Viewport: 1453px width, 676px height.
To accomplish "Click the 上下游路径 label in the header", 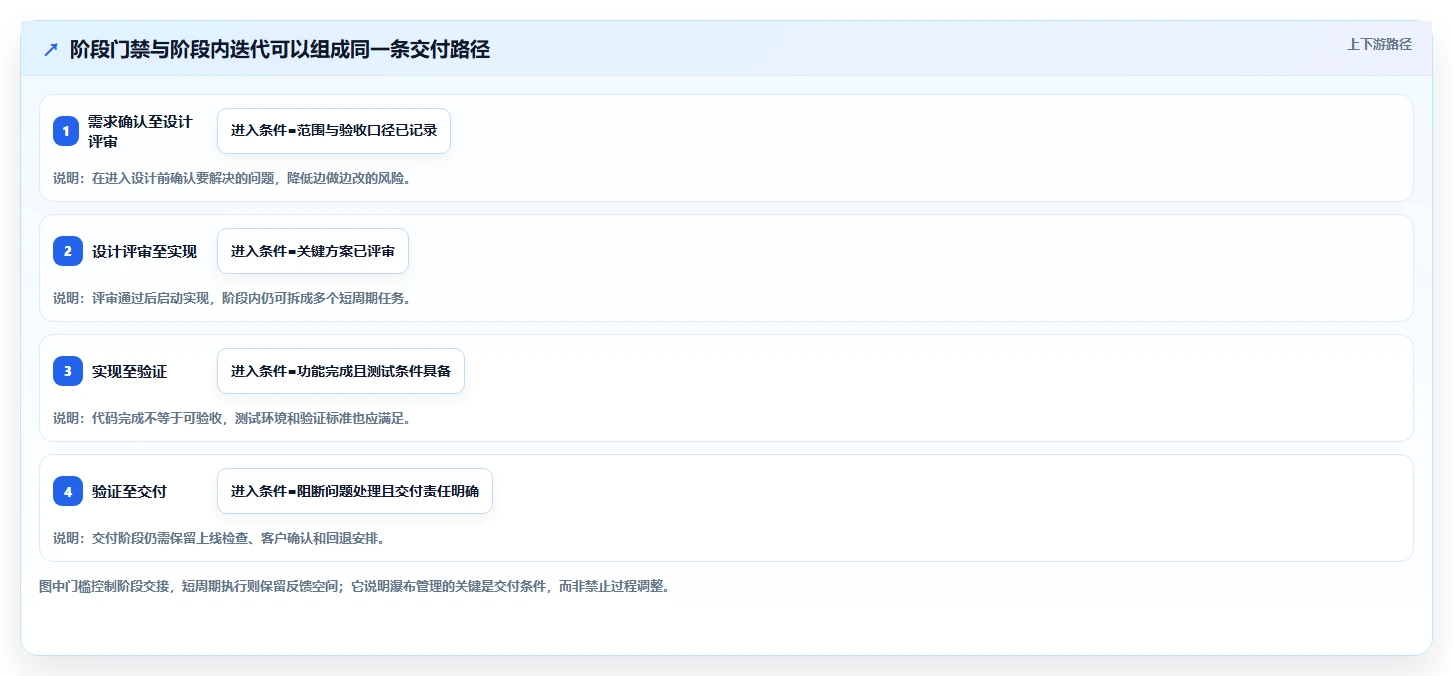I will 1379,44.
